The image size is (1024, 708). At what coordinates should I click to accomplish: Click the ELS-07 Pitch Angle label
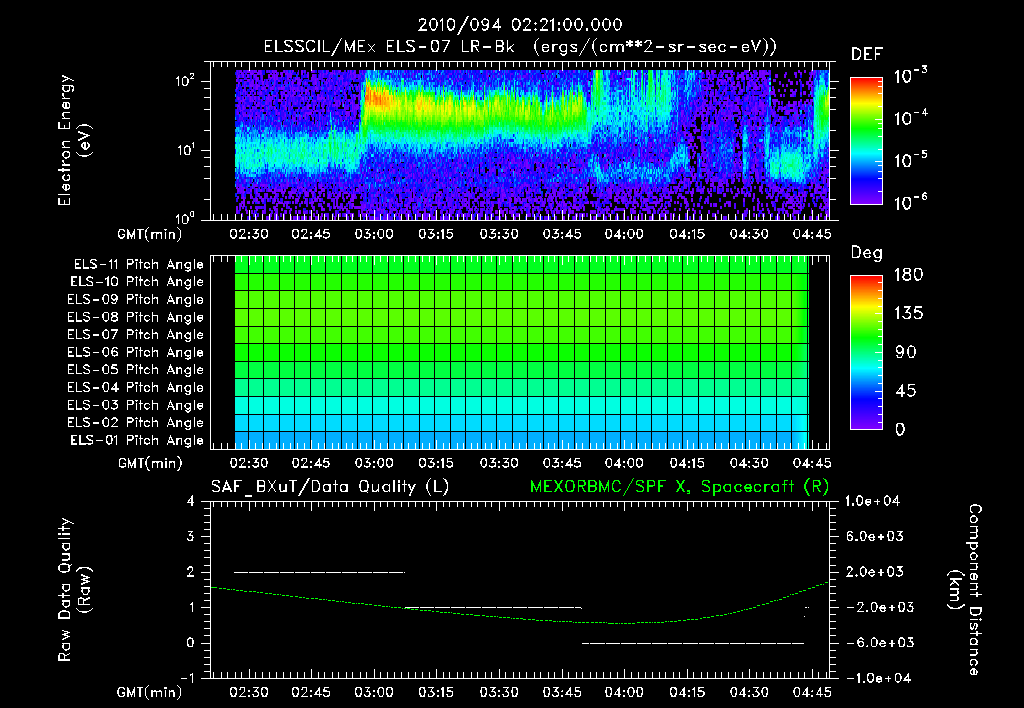coord(136,334)
